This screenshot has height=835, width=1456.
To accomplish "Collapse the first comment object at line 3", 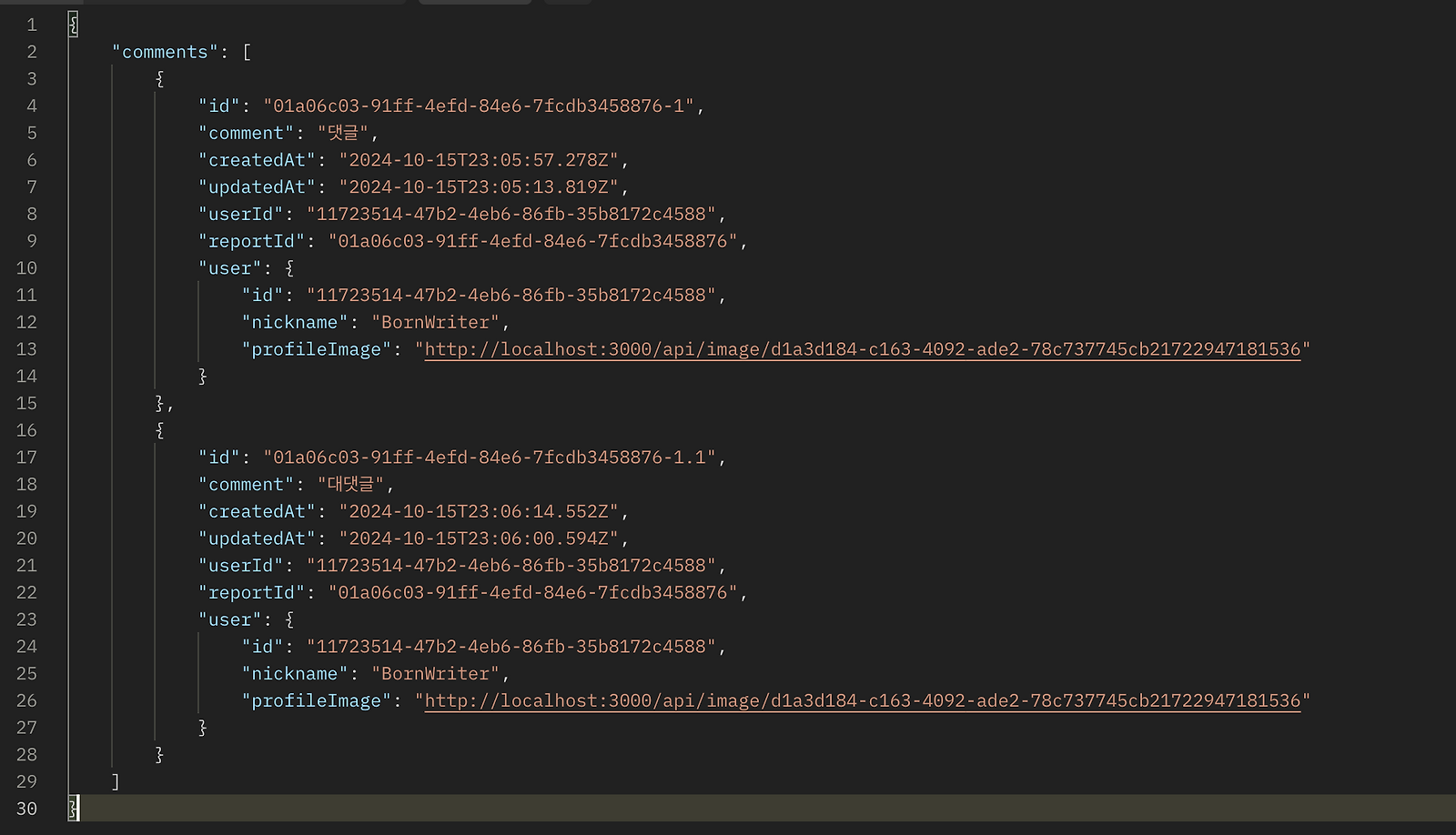I will click(159, 79).
